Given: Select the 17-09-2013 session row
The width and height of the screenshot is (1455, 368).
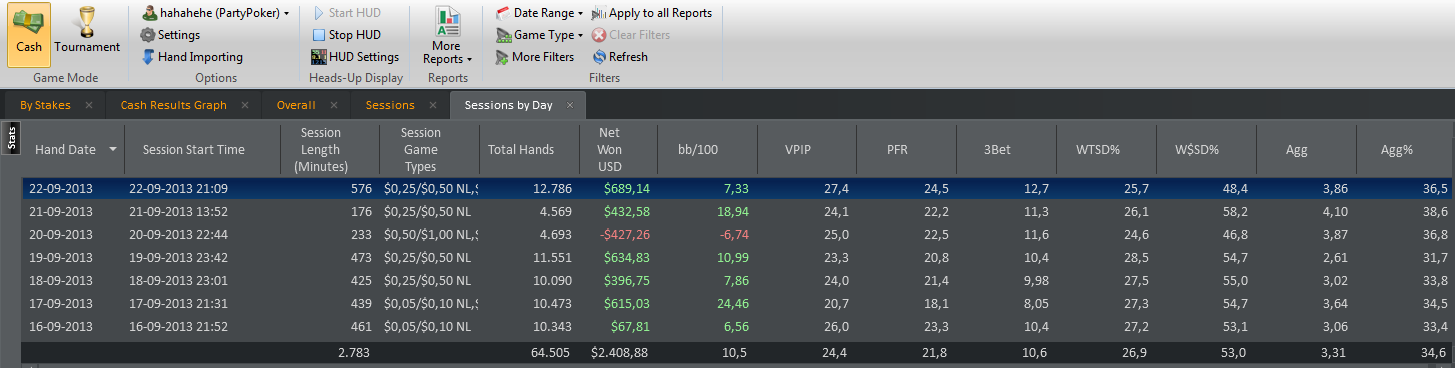Looking at the screenshot, I should [738, 303].
